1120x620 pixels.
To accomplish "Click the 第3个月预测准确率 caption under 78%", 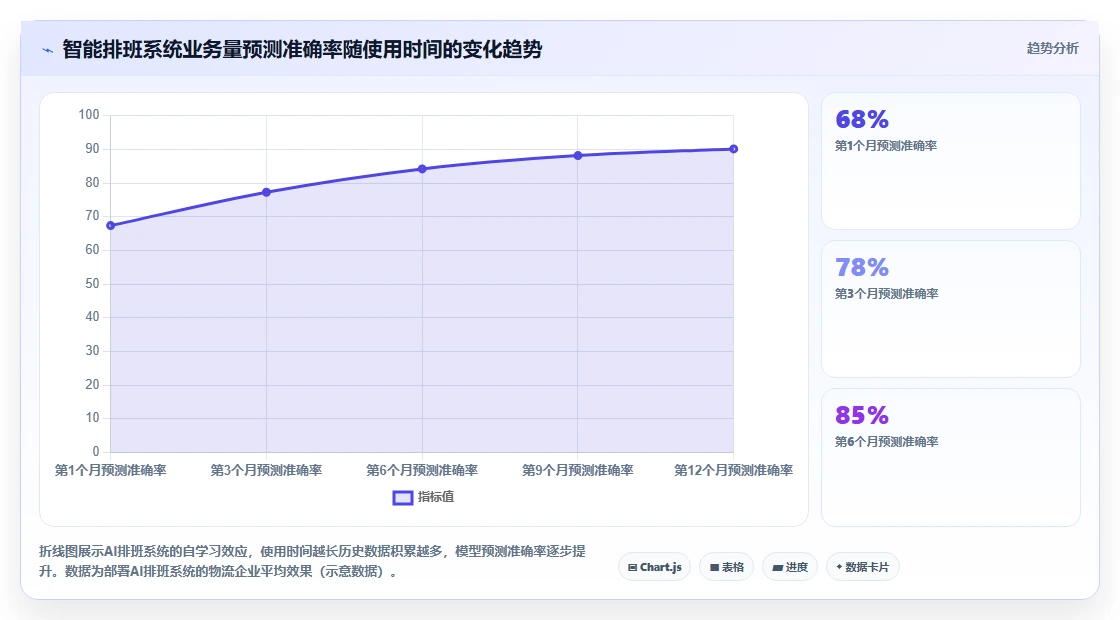I will [x=886, y=294].
